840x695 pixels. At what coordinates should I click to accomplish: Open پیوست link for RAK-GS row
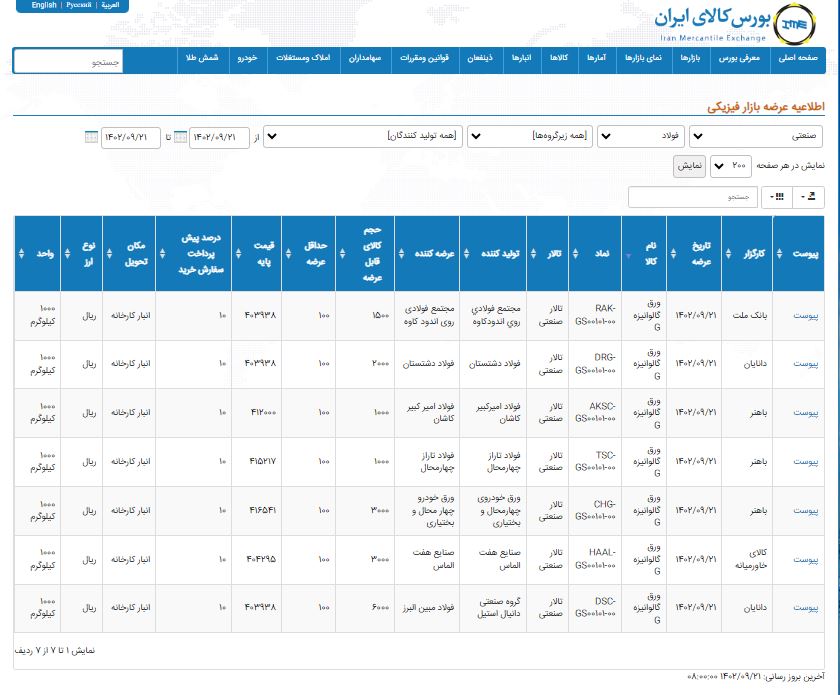pyautogui.click(x=805, y=316)
